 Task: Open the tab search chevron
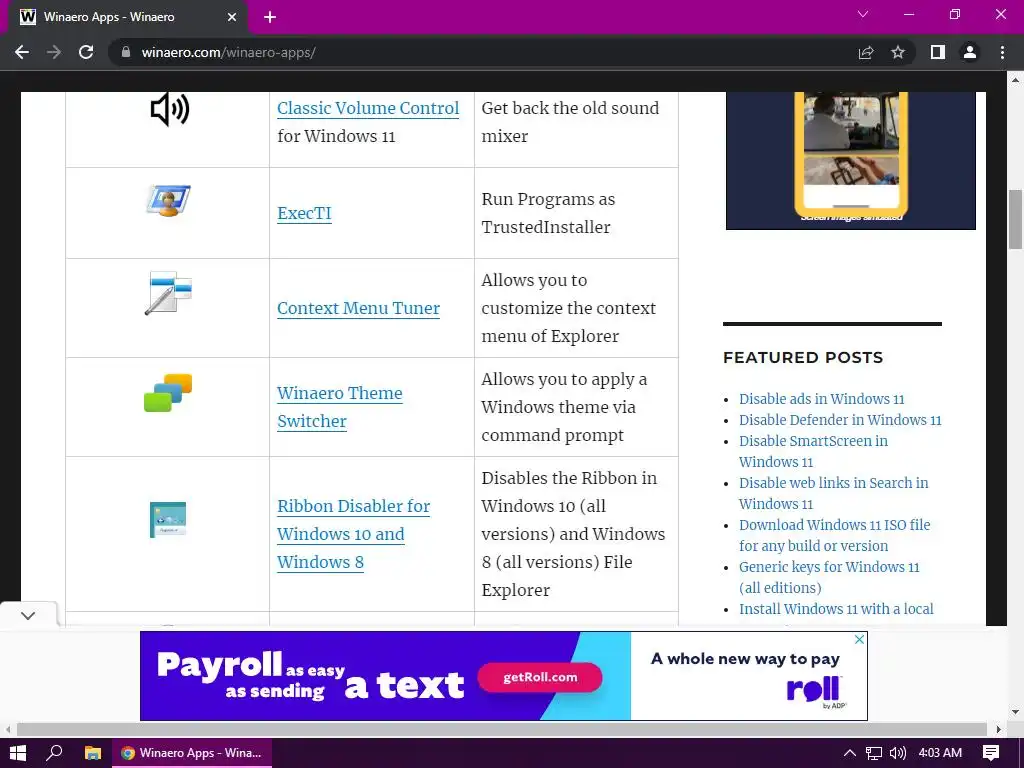[x=863, y=14]
